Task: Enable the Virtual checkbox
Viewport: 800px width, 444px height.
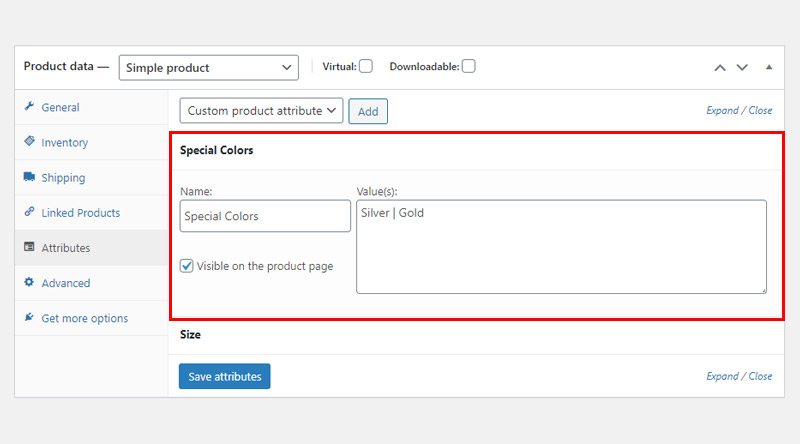Action: coord(366,66)
